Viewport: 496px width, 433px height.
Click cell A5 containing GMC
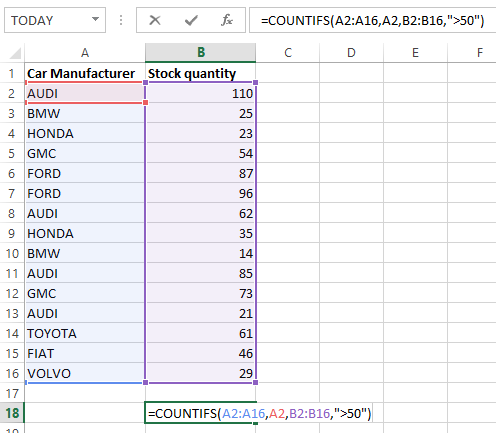point(85,153)
